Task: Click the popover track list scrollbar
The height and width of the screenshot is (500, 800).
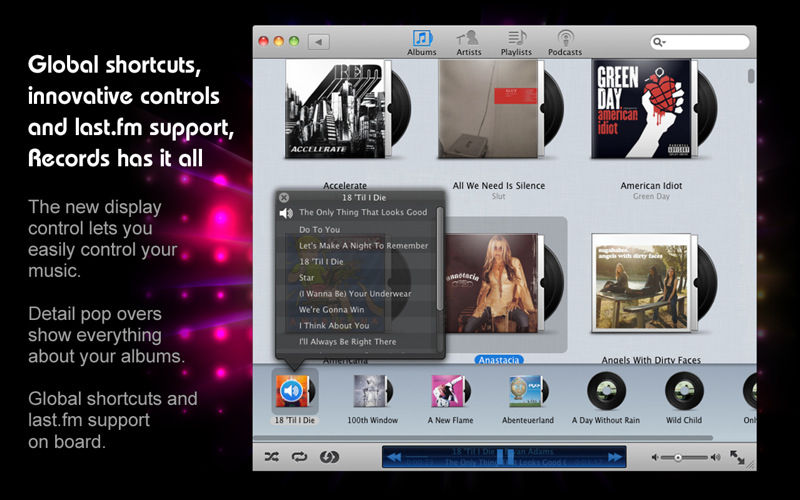Action: click(x=440, y=258)
